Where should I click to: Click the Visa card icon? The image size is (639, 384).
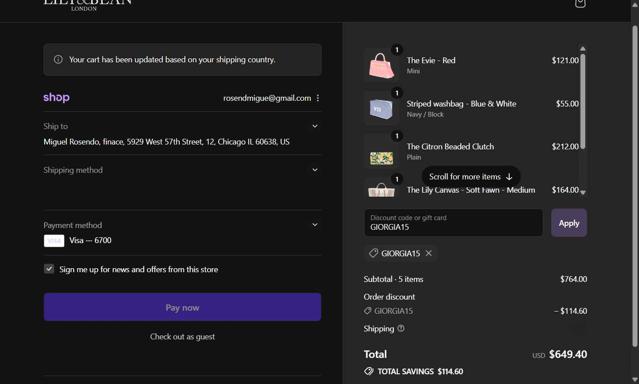(54, 241)
